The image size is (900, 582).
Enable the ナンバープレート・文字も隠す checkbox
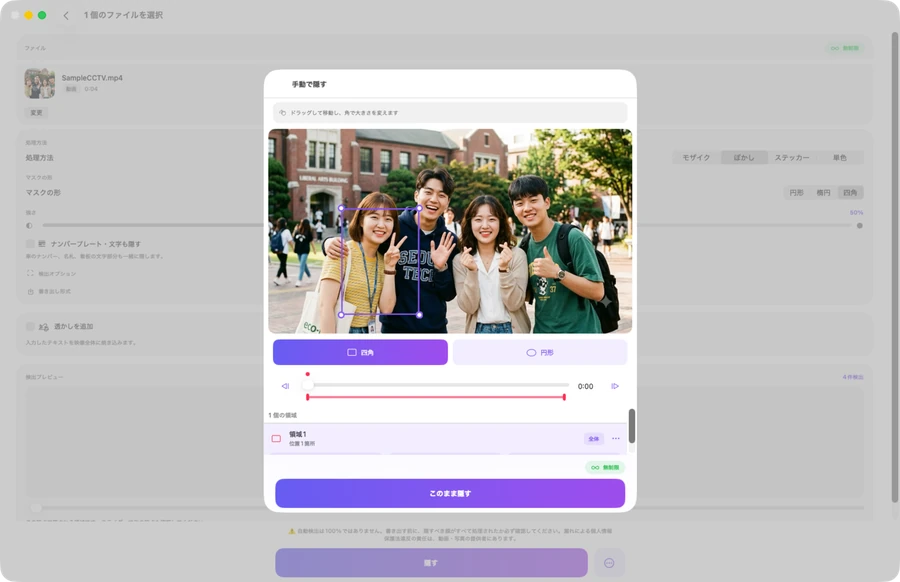coord(30,244)
